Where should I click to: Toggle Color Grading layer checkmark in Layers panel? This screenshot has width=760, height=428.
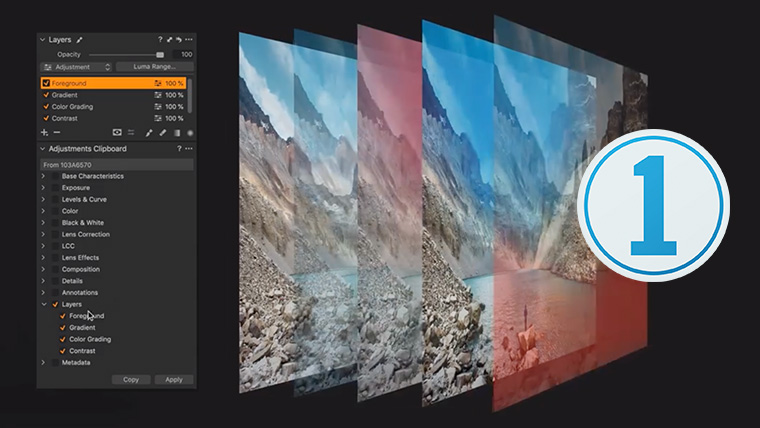[x=46, y=107]
